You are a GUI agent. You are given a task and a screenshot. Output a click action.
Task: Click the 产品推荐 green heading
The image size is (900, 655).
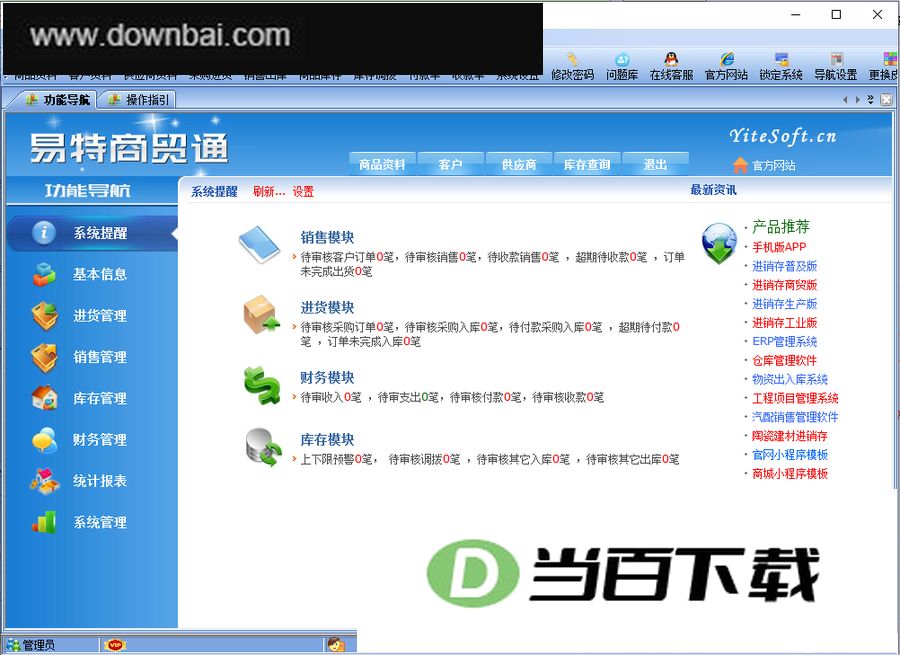(781, 227)
